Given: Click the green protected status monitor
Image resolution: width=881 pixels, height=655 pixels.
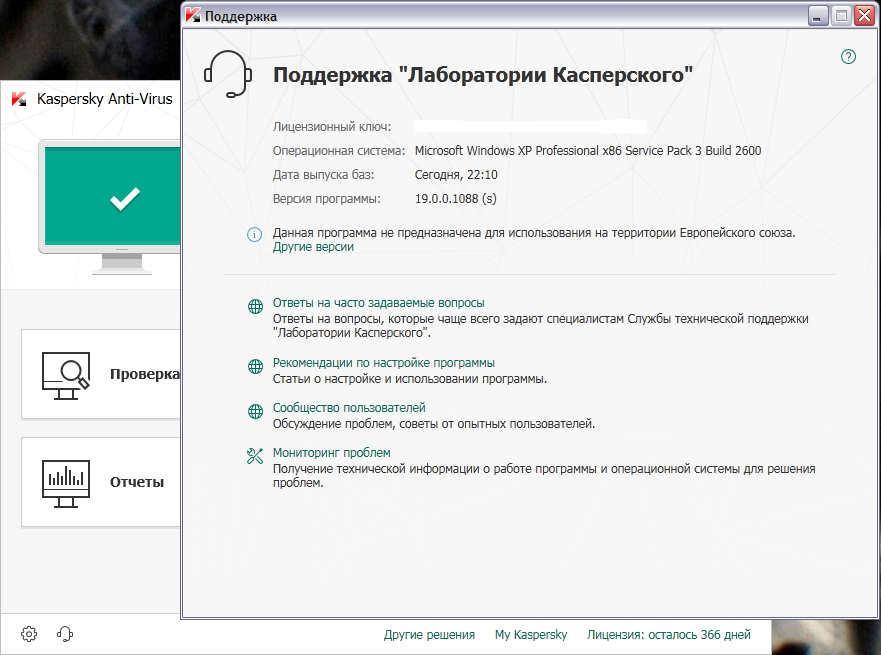Looking at the screenshot, I should point(110,207).
